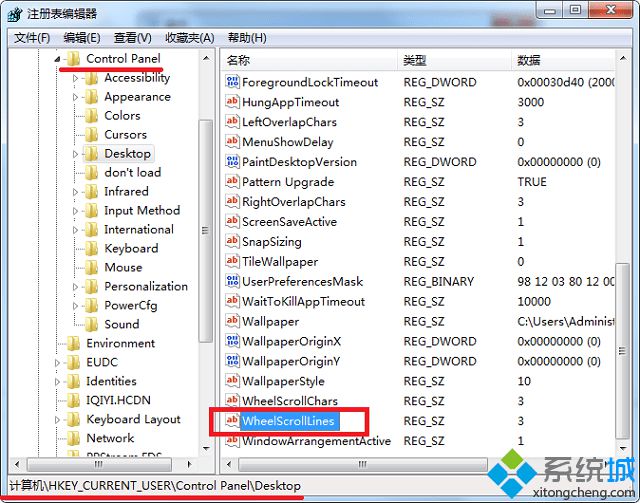The height and width of the screenshot is (503, 640).
Task: Expand the Infrared key
Action: [75, 192]
